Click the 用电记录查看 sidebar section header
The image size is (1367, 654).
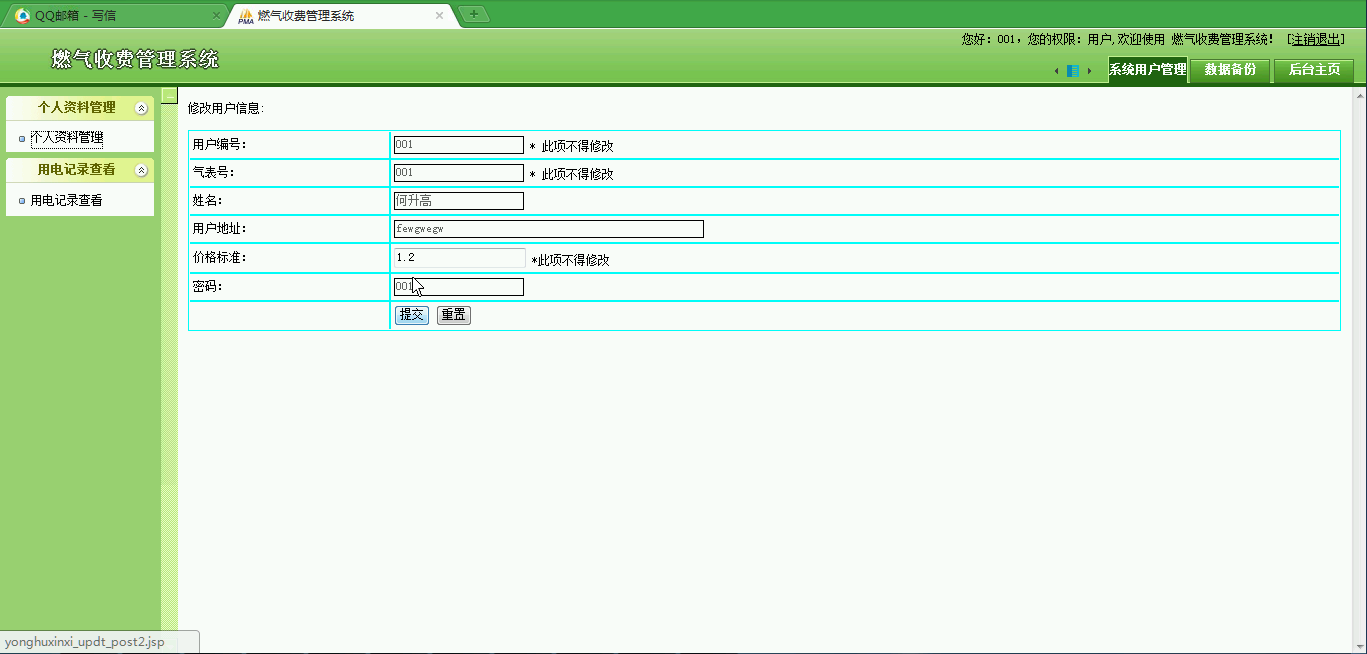tap(80, 170)
